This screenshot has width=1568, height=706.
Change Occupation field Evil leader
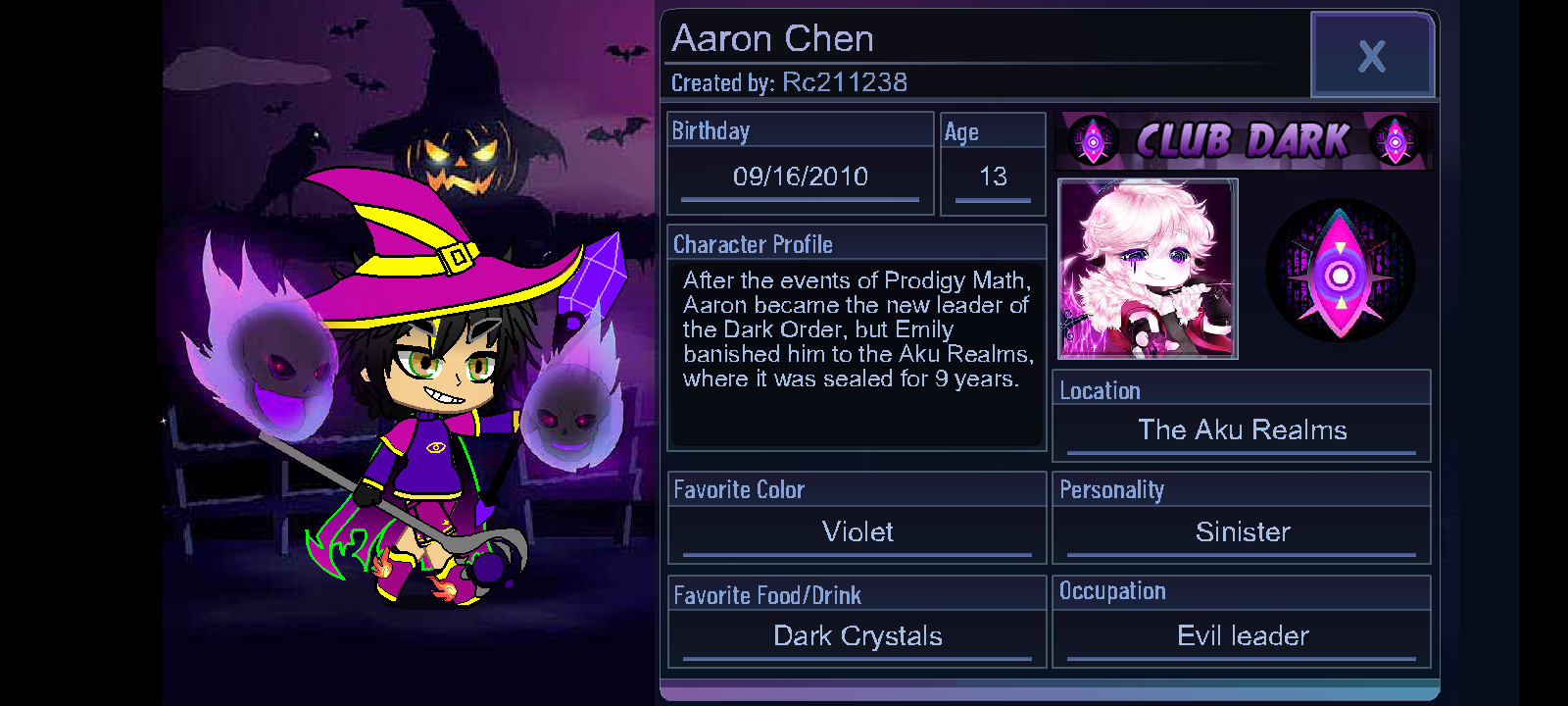click(1242, 637)
